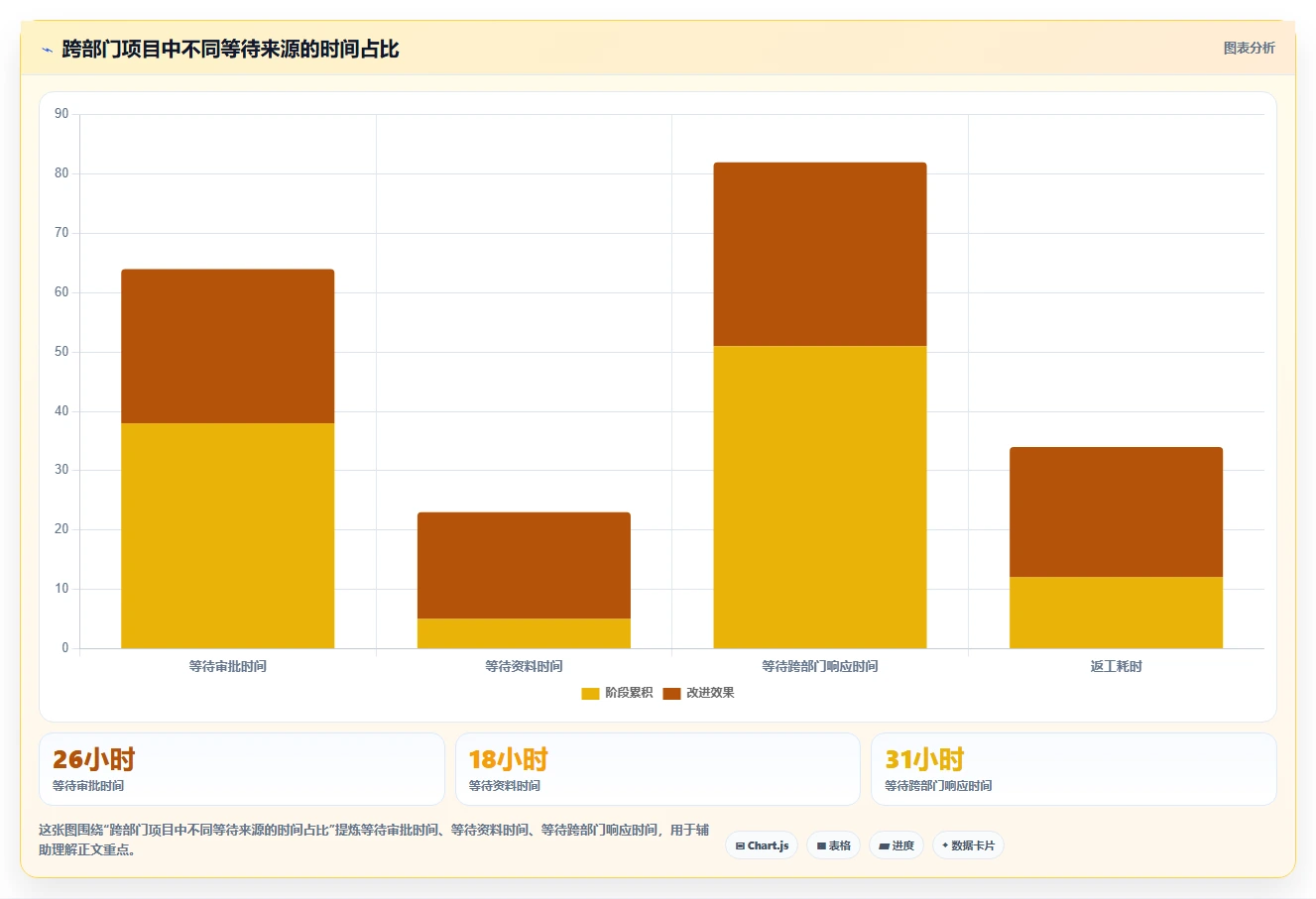Open the 18小时 等待资料时间 card
Image resolution: width=1316 pixels, height=899 pixels.
[658, 769]
